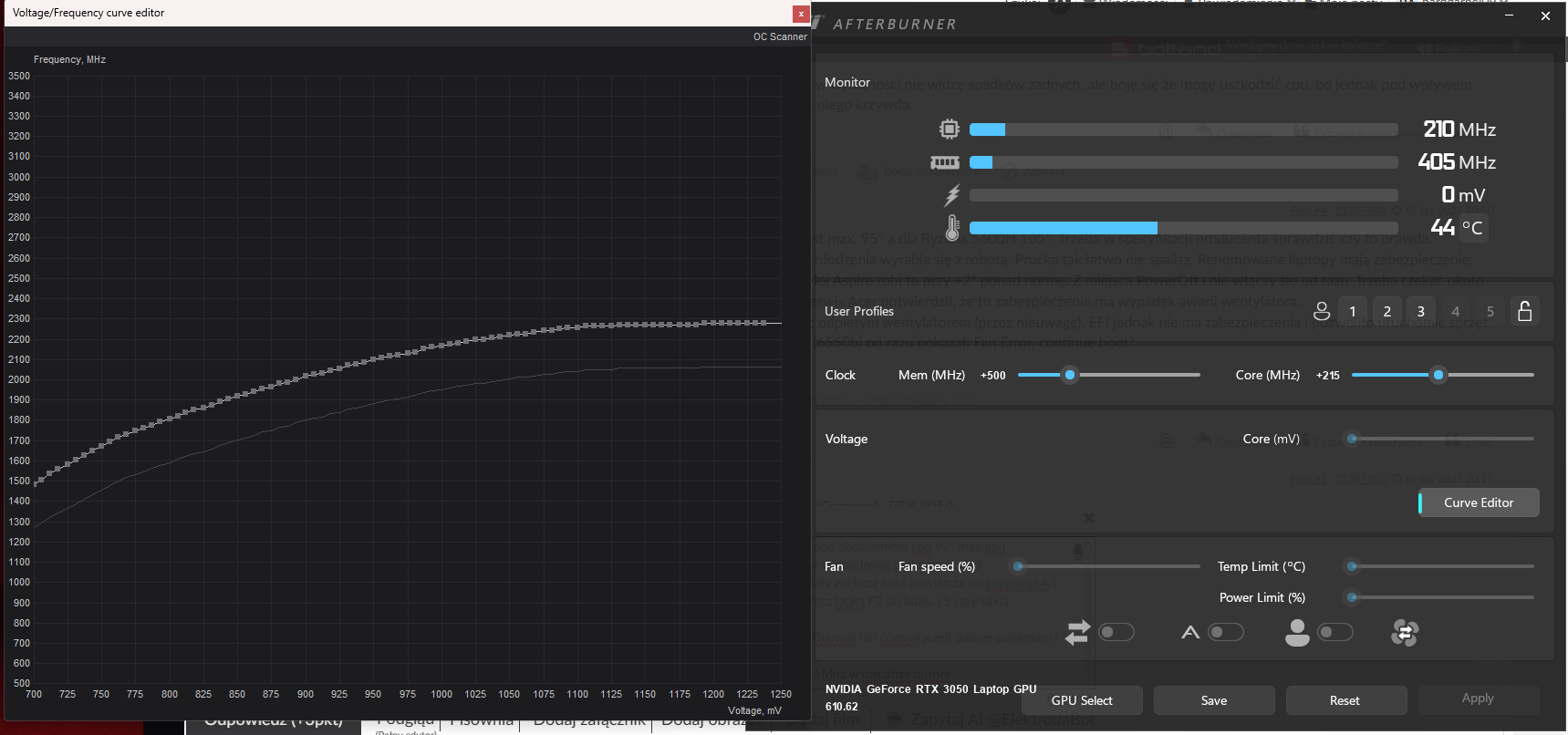Click the Core (MHz) clock slider handle

point(1438,375)
